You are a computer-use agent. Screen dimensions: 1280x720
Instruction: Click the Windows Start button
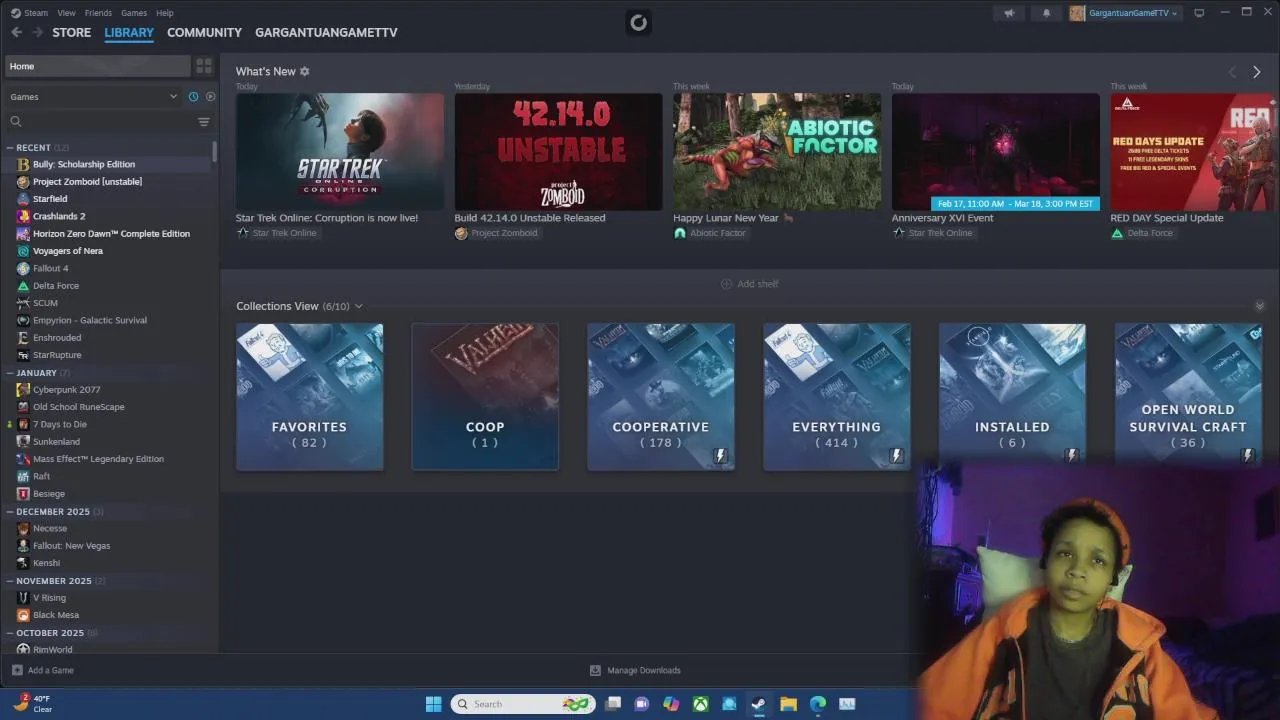[433, 704]
